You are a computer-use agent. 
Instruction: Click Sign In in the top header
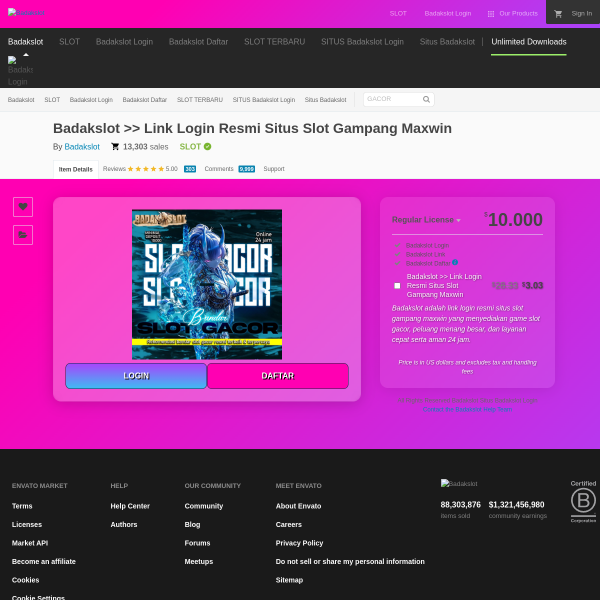pos(581,14)
